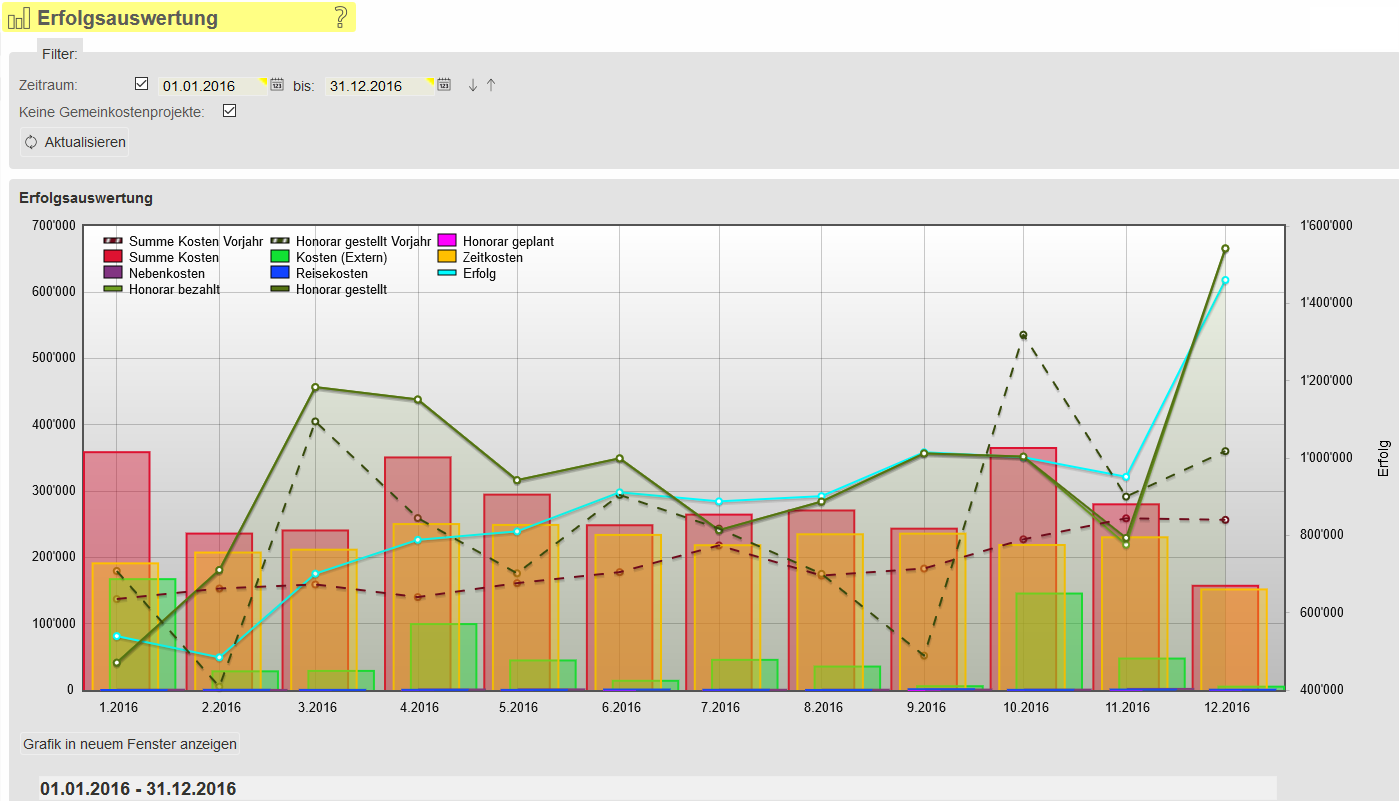Click the Erfolg cyan legend entry
The width and height of the screenshot is (1399, 801).
[479, 273]
